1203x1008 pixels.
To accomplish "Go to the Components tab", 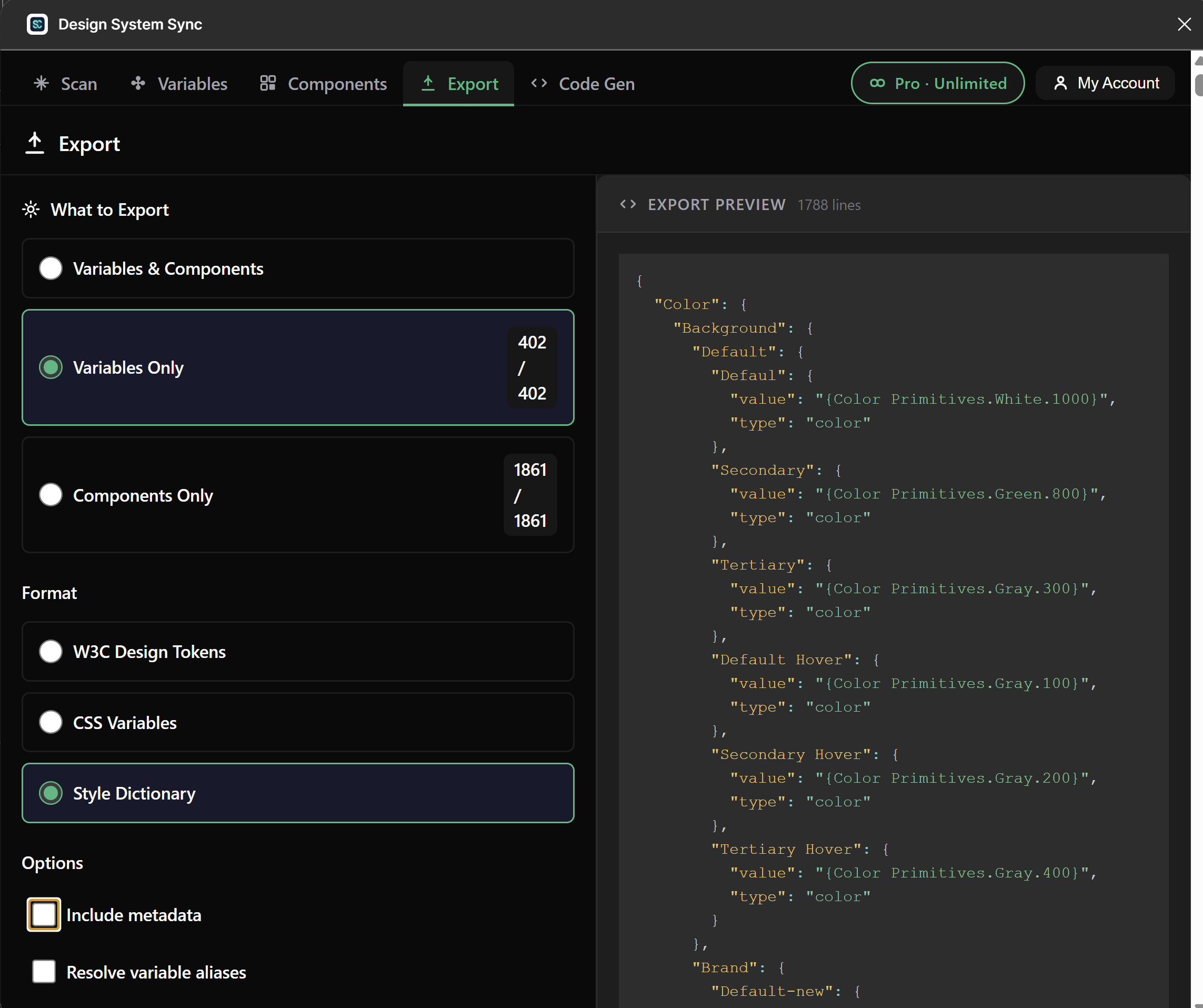I will coord(323,84).
